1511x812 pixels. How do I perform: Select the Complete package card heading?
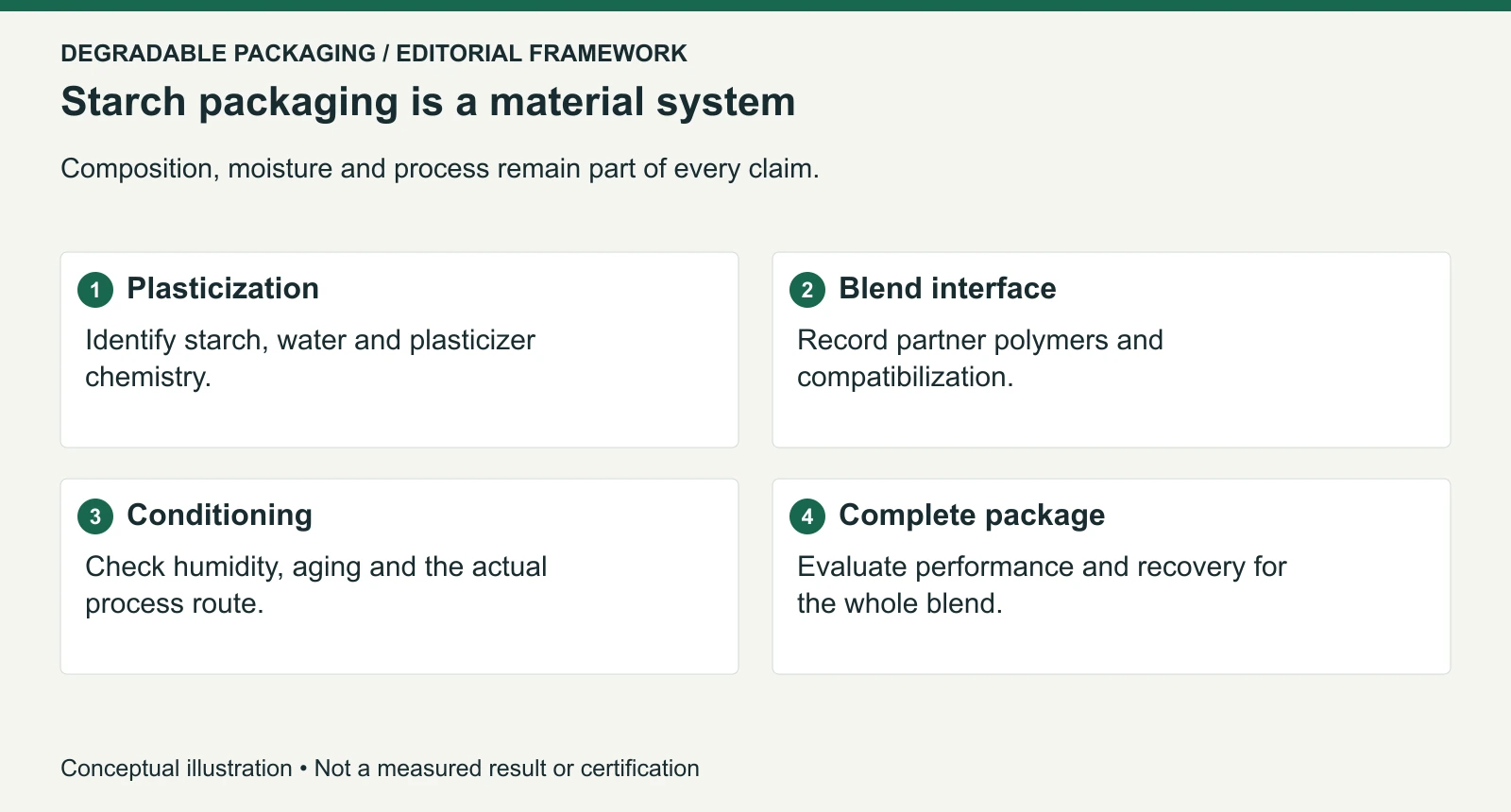click(x=972, y=516)
